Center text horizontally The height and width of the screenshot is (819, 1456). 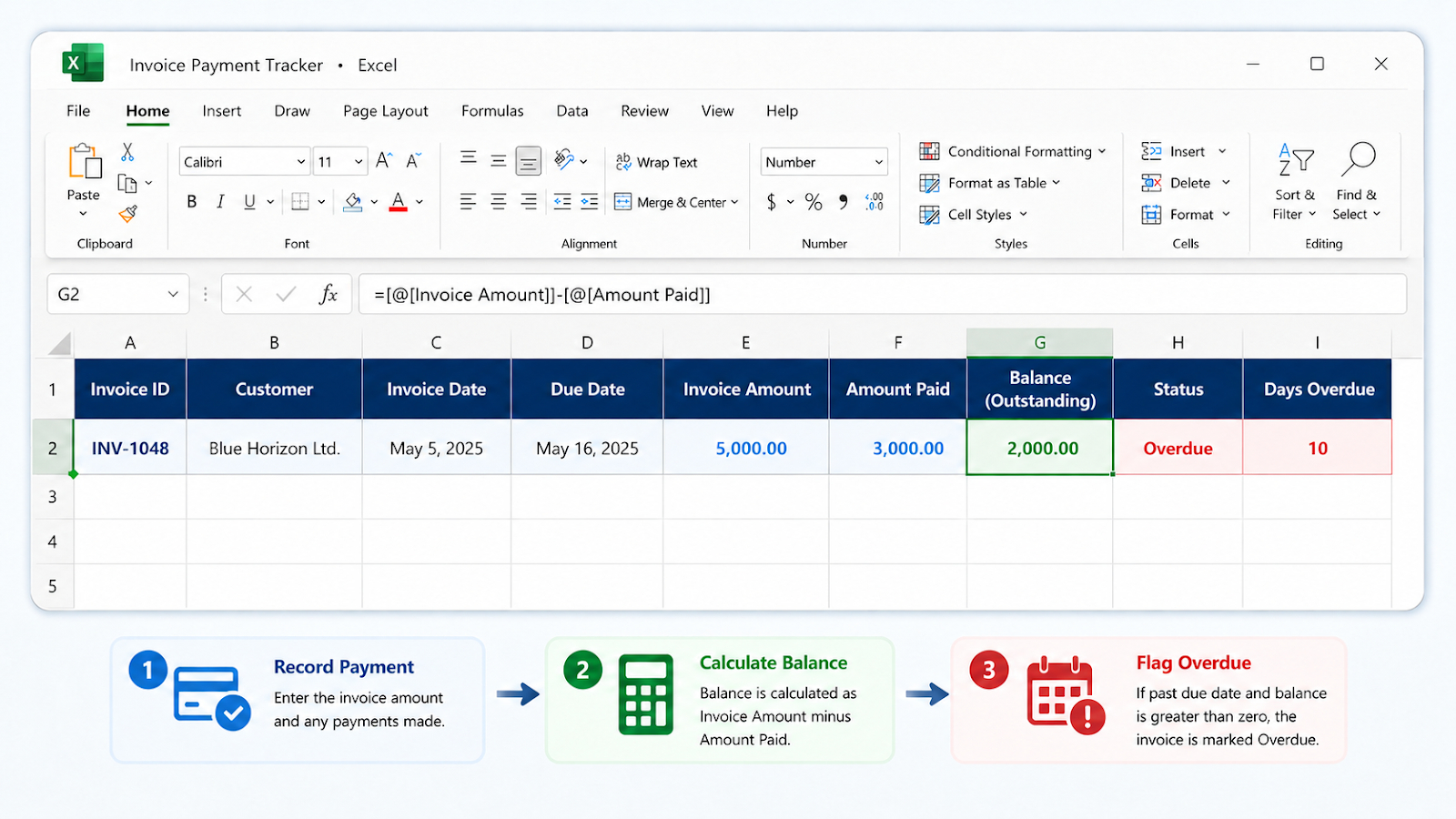coord(499,202)
